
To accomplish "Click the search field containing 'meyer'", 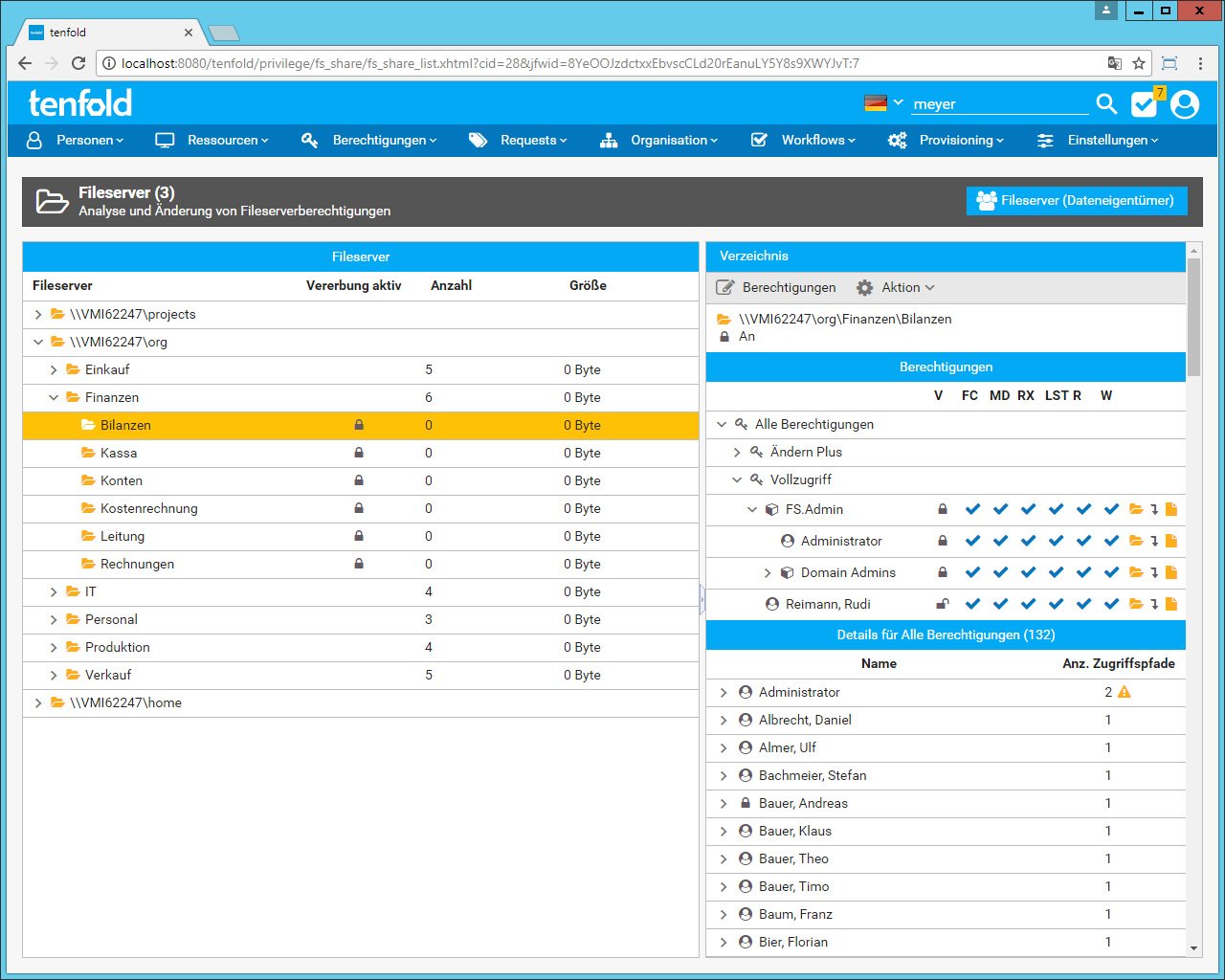I will pyautogui.click(x=1000, y=103).
